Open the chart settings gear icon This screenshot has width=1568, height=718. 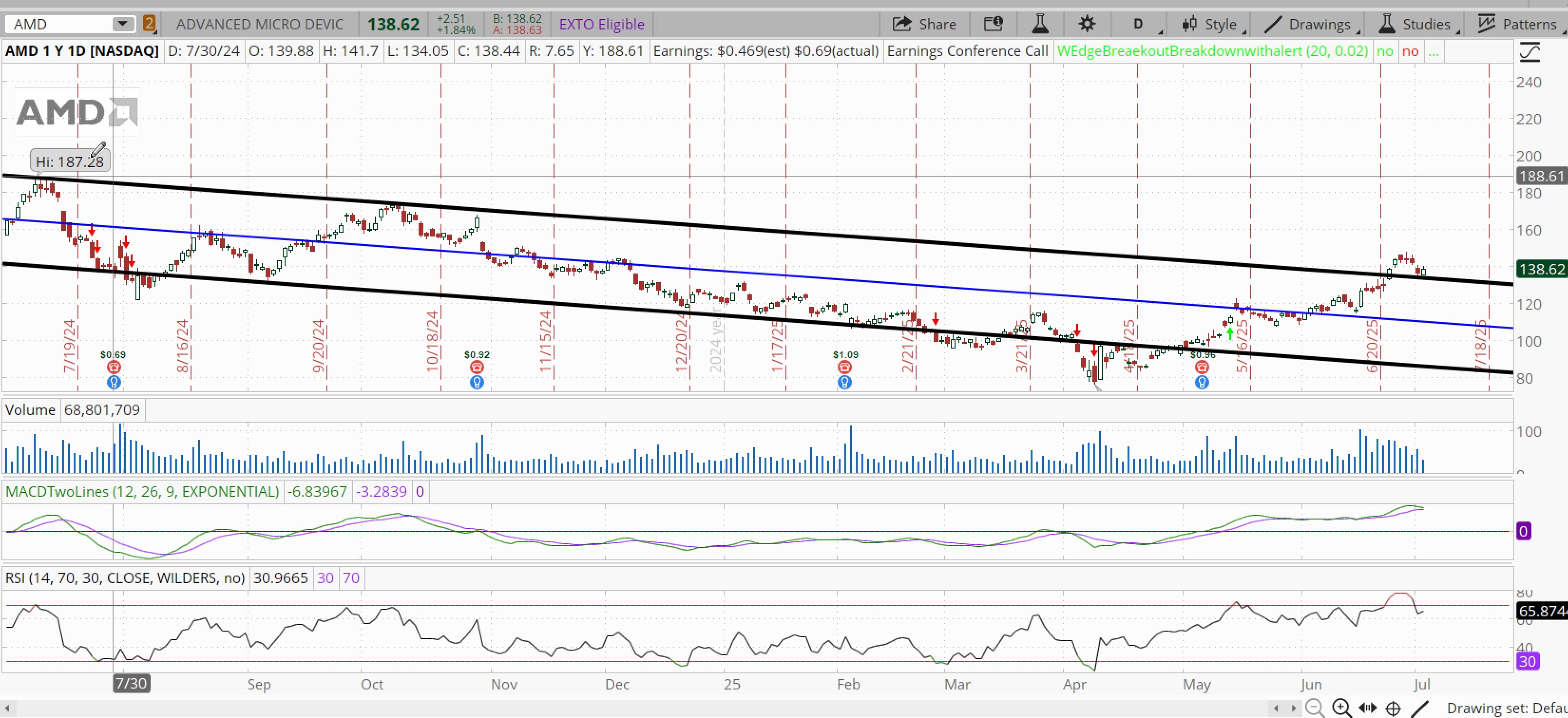coord(1087,24)
